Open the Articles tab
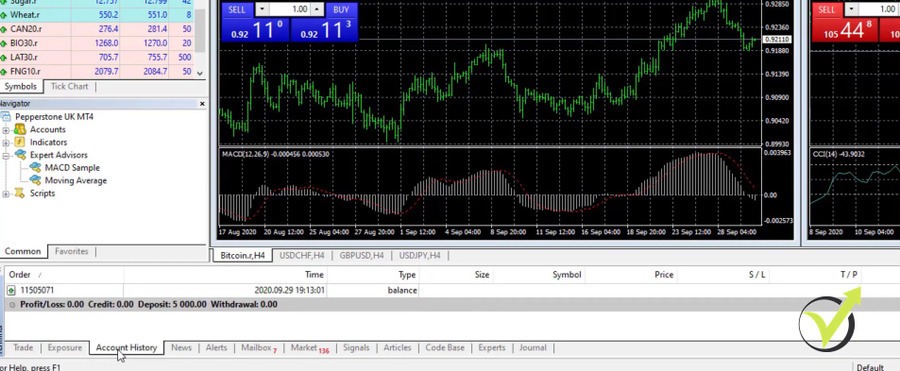 tap(397, 347)
